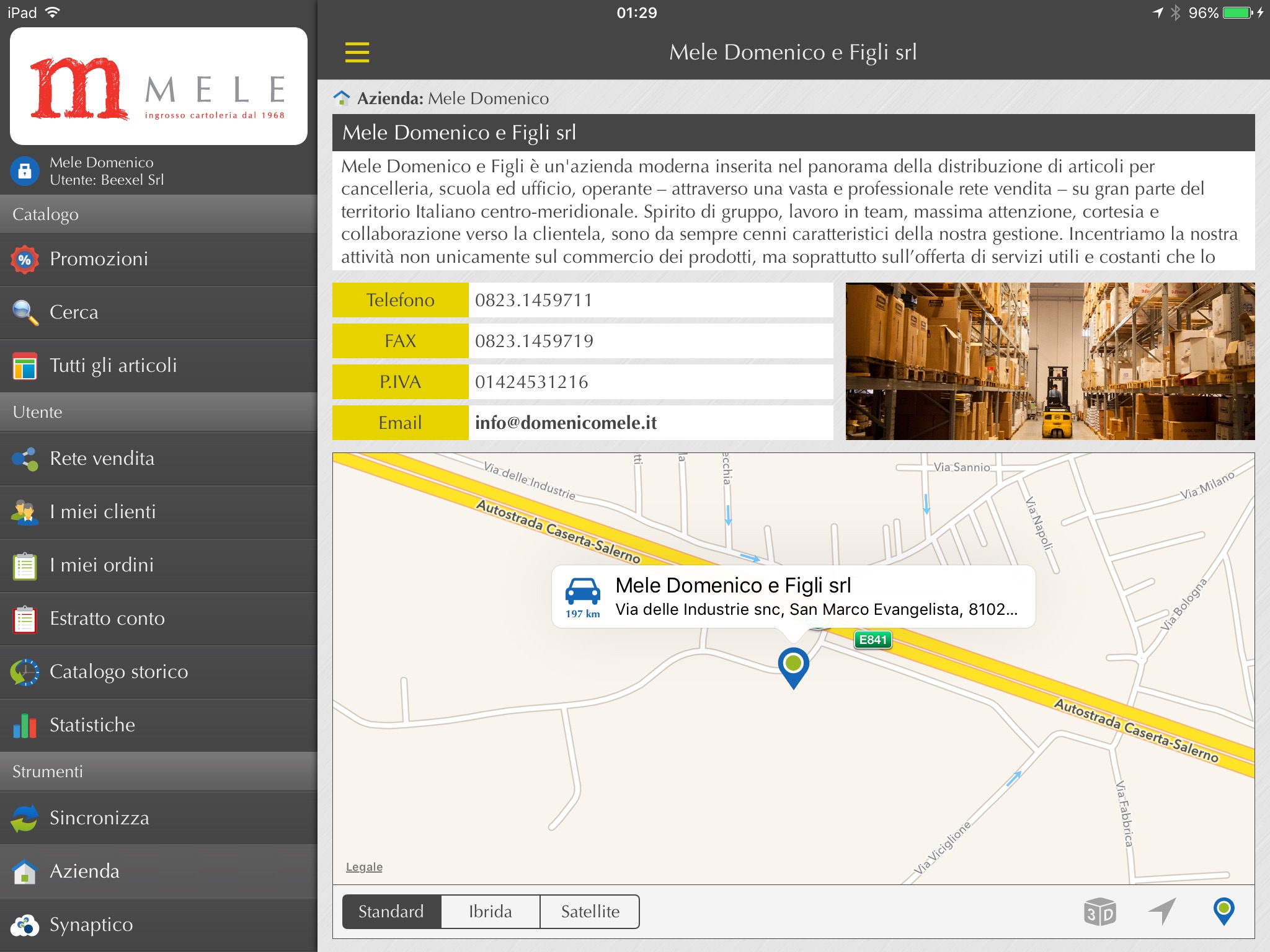The height and width of the screenshot is (952, 1270).
Task: Click the location arrow map button
Action: [x=1161, y=912]
